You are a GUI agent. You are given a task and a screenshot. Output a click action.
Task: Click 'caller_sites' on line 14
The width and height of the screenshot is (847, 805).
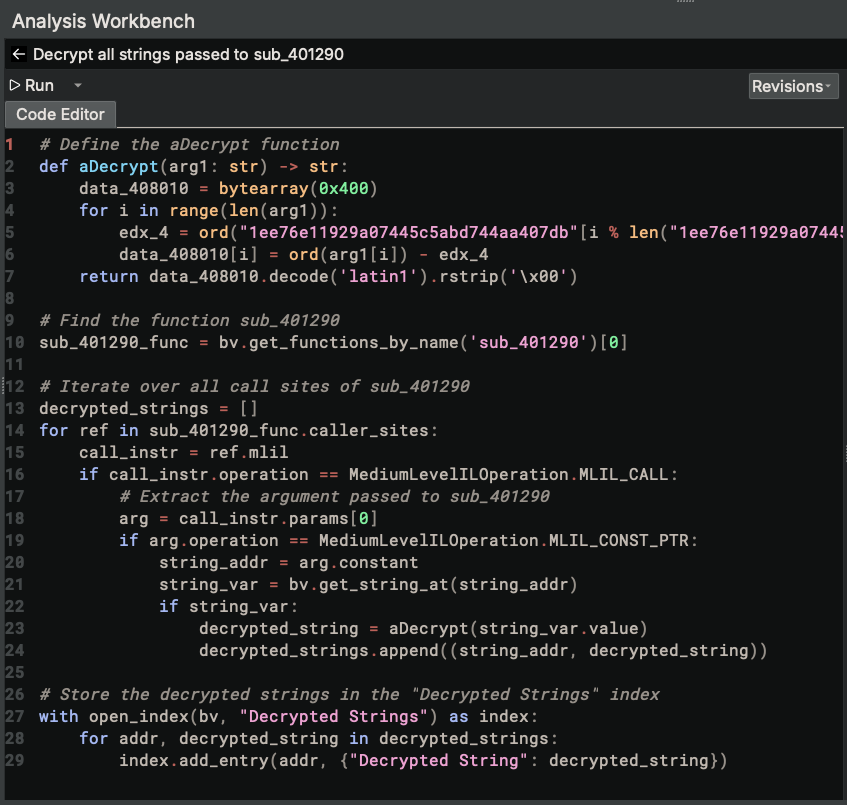pos(369,430)
